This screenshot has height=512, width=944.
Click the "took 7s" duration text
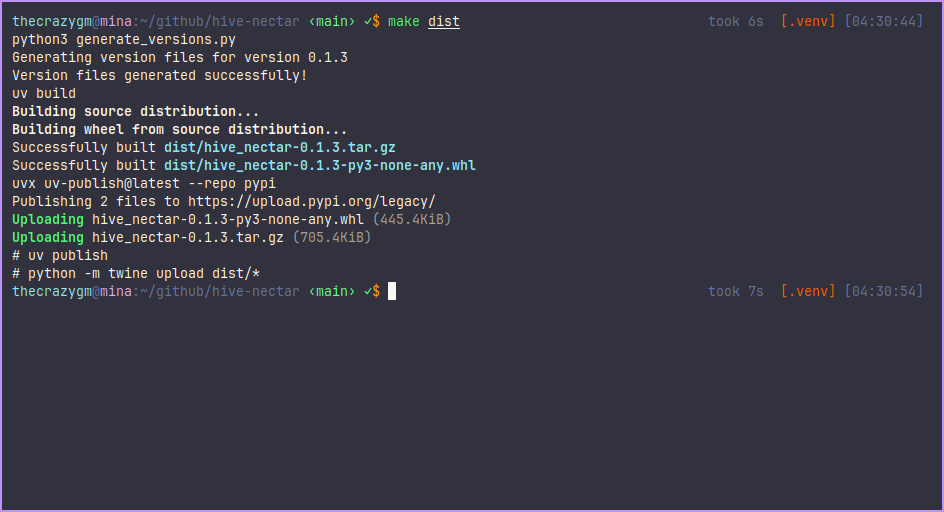coord(736,291)
